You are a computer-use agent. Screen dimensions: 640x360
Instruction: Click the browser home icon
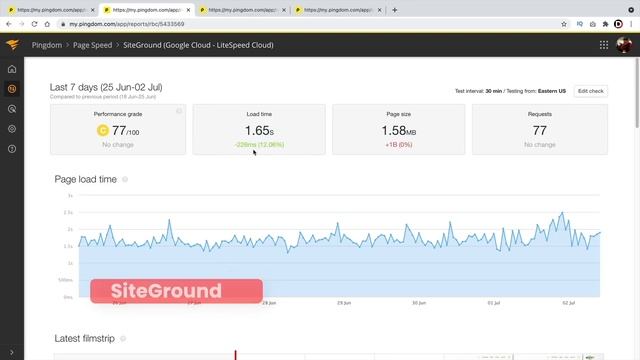pyautogui.click(x=47, y=24)
